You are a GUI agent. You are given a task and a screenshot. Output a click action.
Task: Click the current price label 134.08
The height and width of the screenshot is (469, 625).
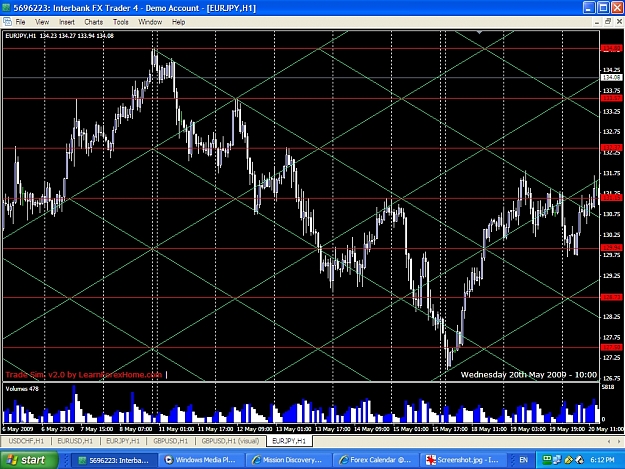pos(611,77)
